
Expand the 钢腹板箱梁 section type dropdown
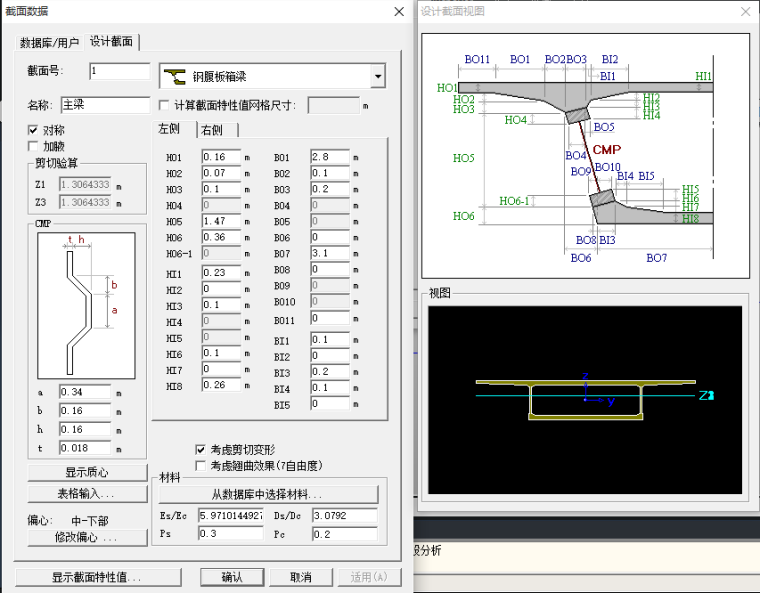click(x=377, y=76)
